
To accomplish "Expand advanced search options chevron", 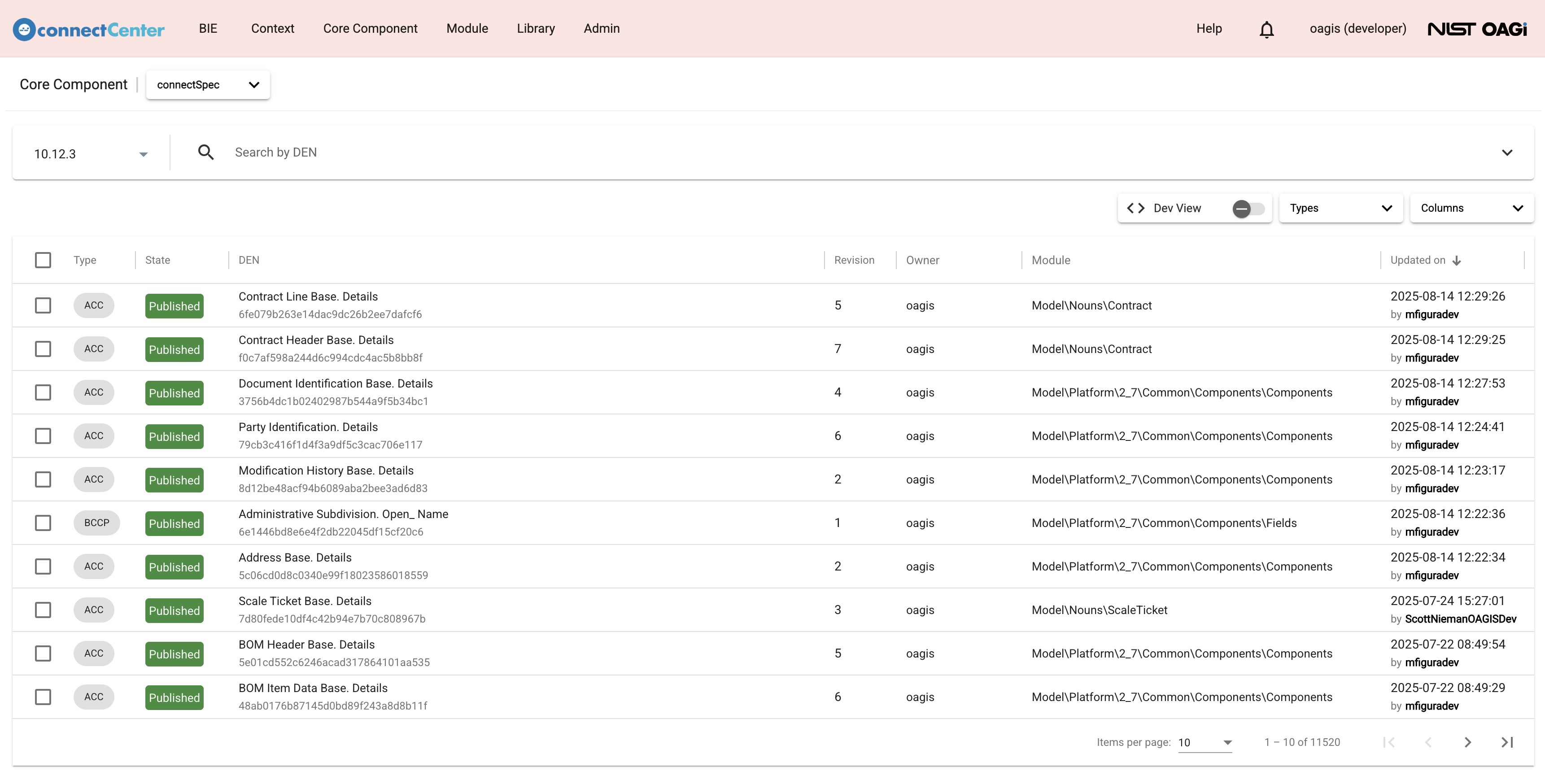I will coord(1506,152).
